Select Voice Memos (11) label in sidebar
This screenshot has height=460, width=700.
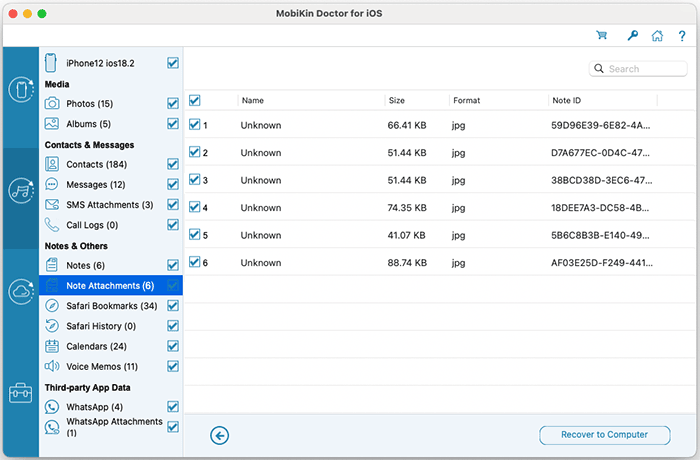click(x=102, y=366)
